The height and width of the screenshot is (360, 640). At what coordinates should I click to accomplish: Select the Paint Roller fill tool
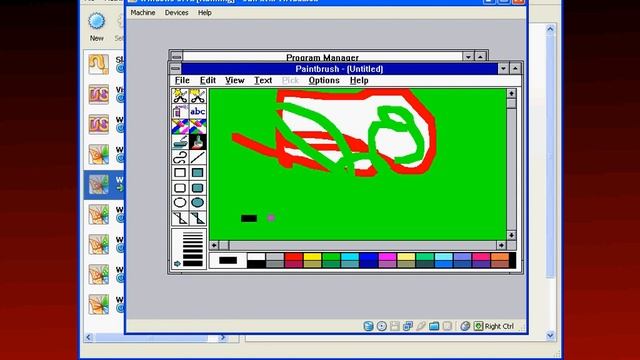pos(180,142)
